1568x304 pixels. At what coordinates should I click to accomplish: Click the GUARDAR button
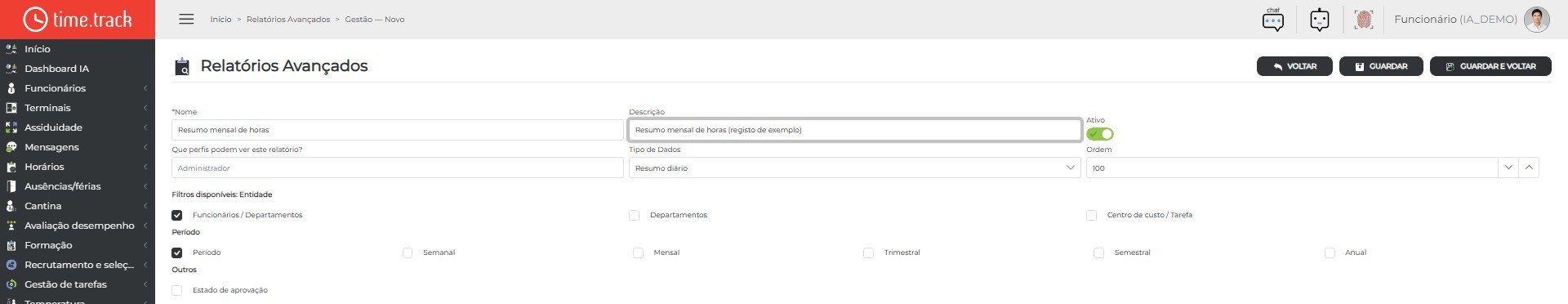point(1381,66)
